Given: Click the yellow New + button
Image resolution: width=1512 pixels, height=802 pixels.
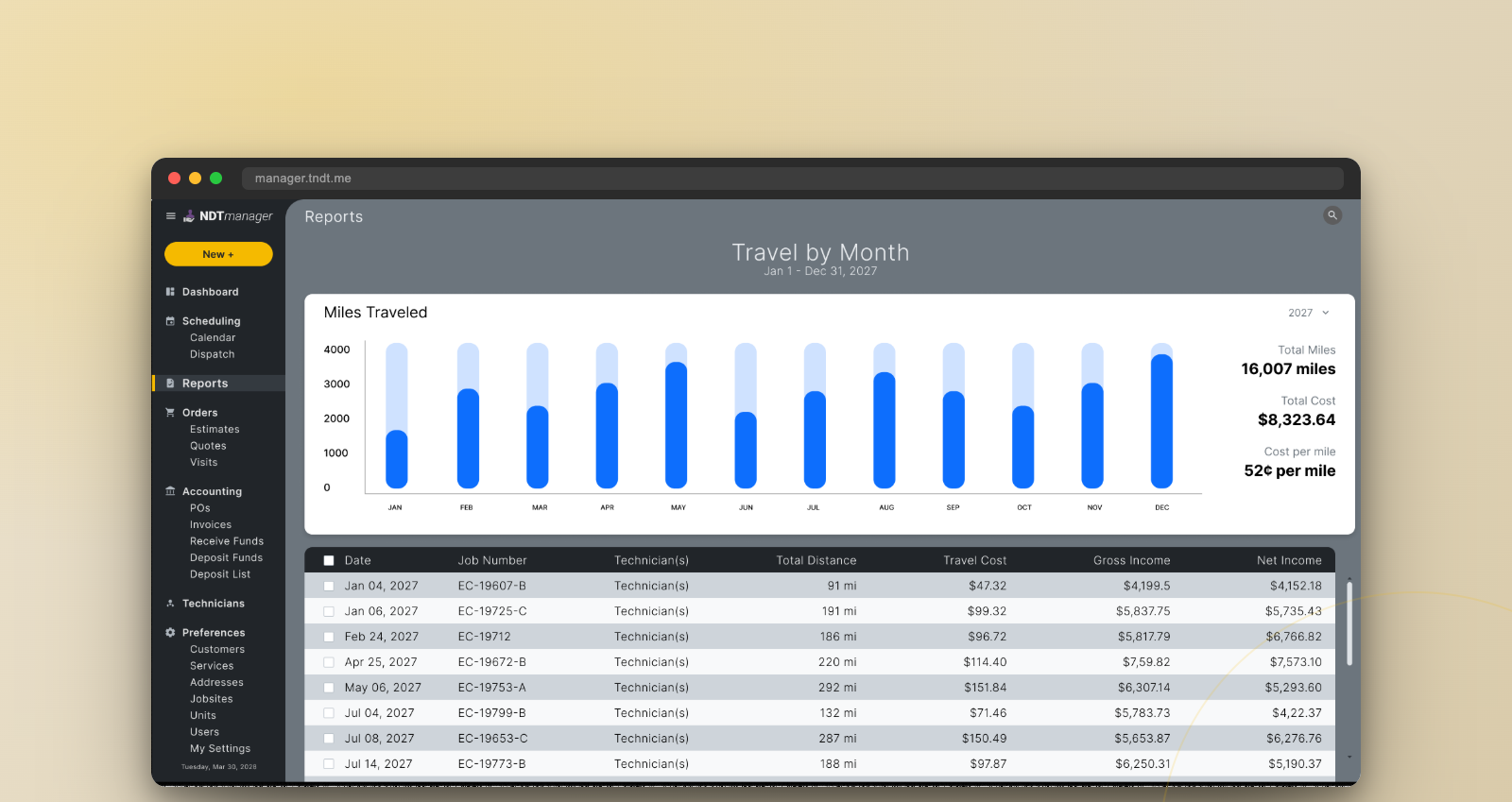Looking at the screenshot, I should (218, 254).
